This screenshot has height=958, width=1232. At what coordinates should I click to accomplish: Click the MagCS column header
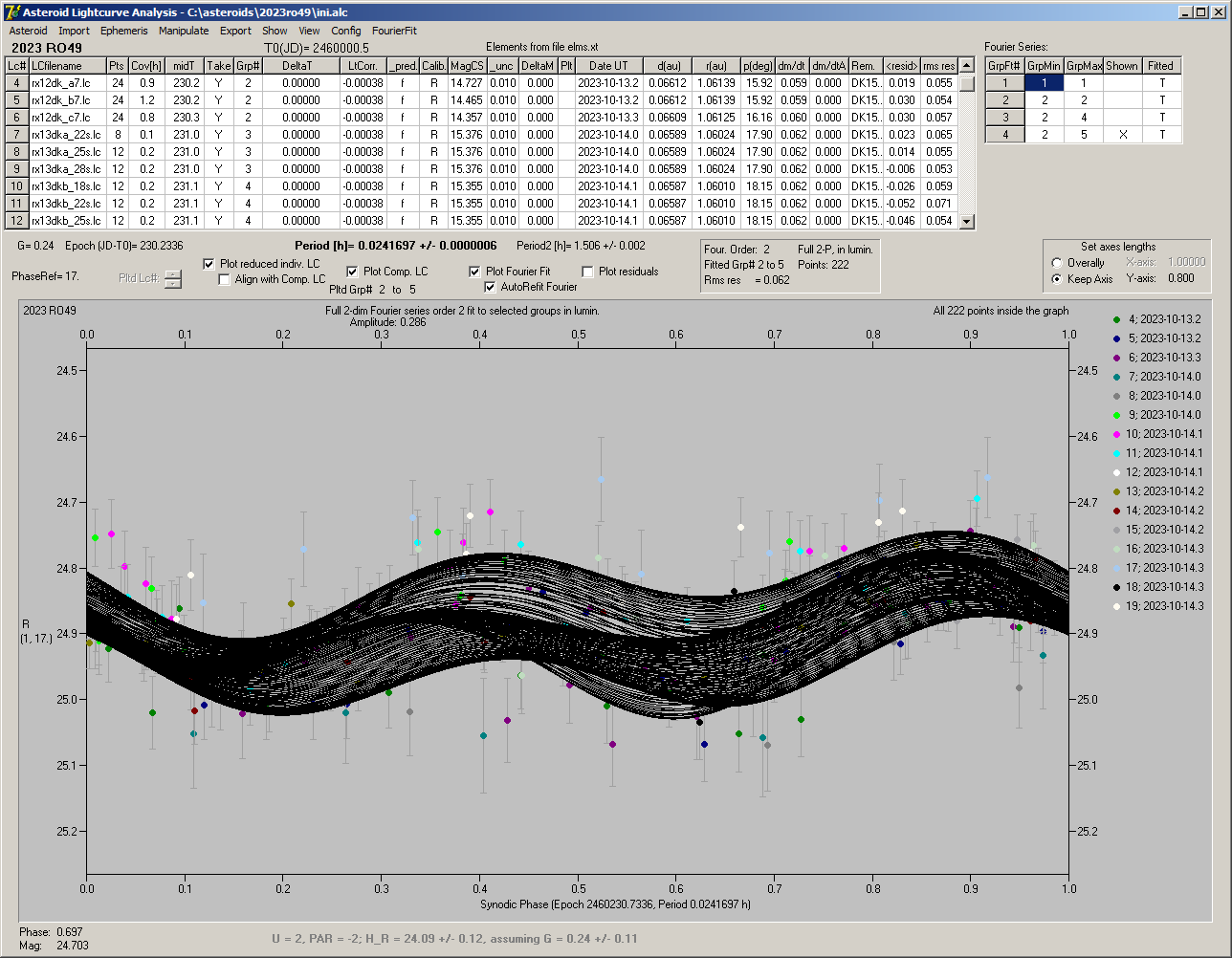tap(467, 66)
